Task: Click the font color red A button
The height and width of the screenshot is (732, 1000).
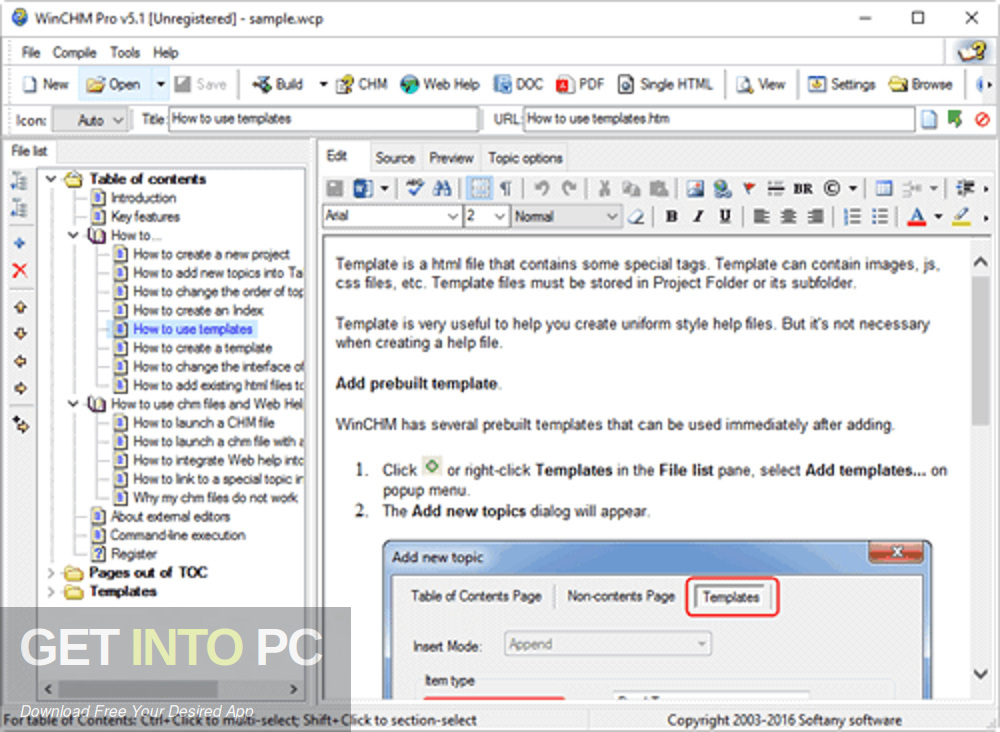Action: [916, 217]
